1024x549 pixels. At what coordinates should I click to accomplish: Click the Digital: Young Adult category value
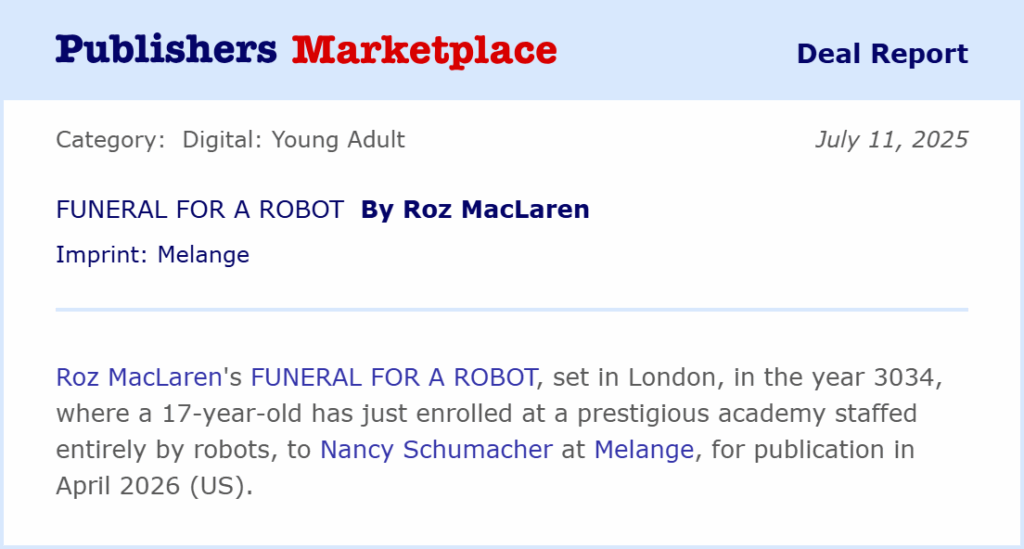coord(293,140)
